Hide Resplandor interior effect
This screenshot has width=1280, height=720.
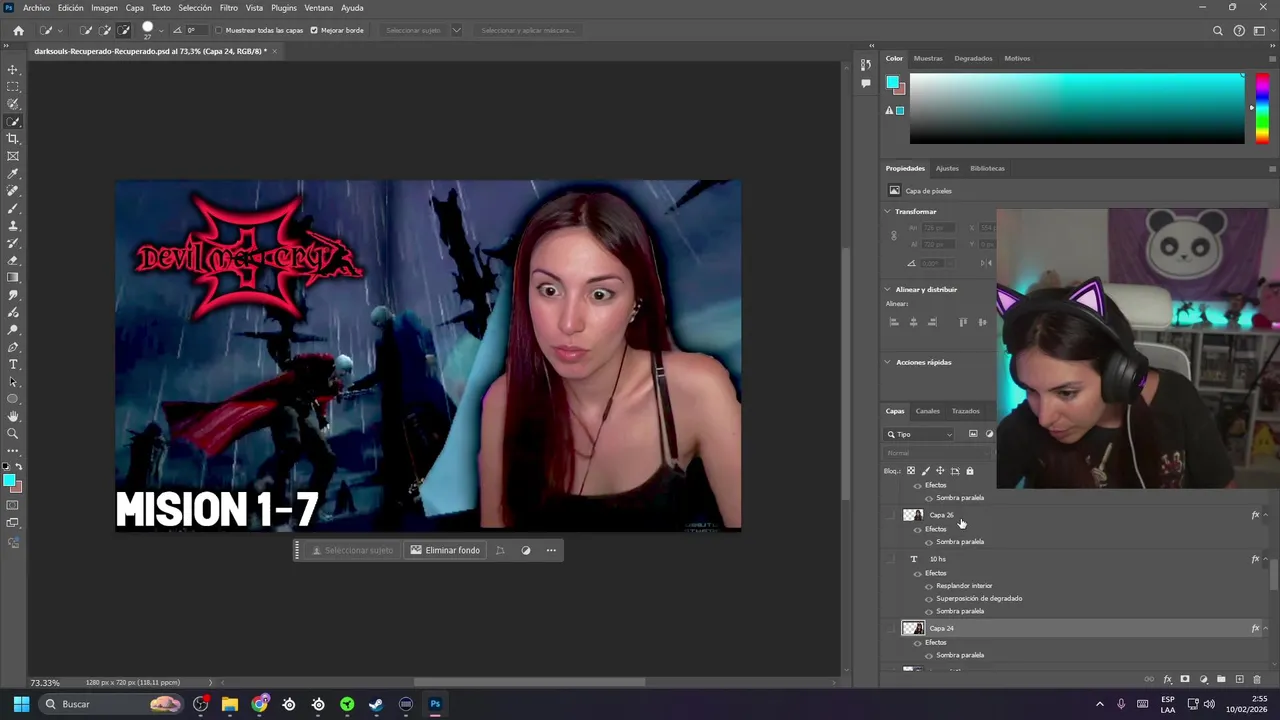(x=929, y=586)
